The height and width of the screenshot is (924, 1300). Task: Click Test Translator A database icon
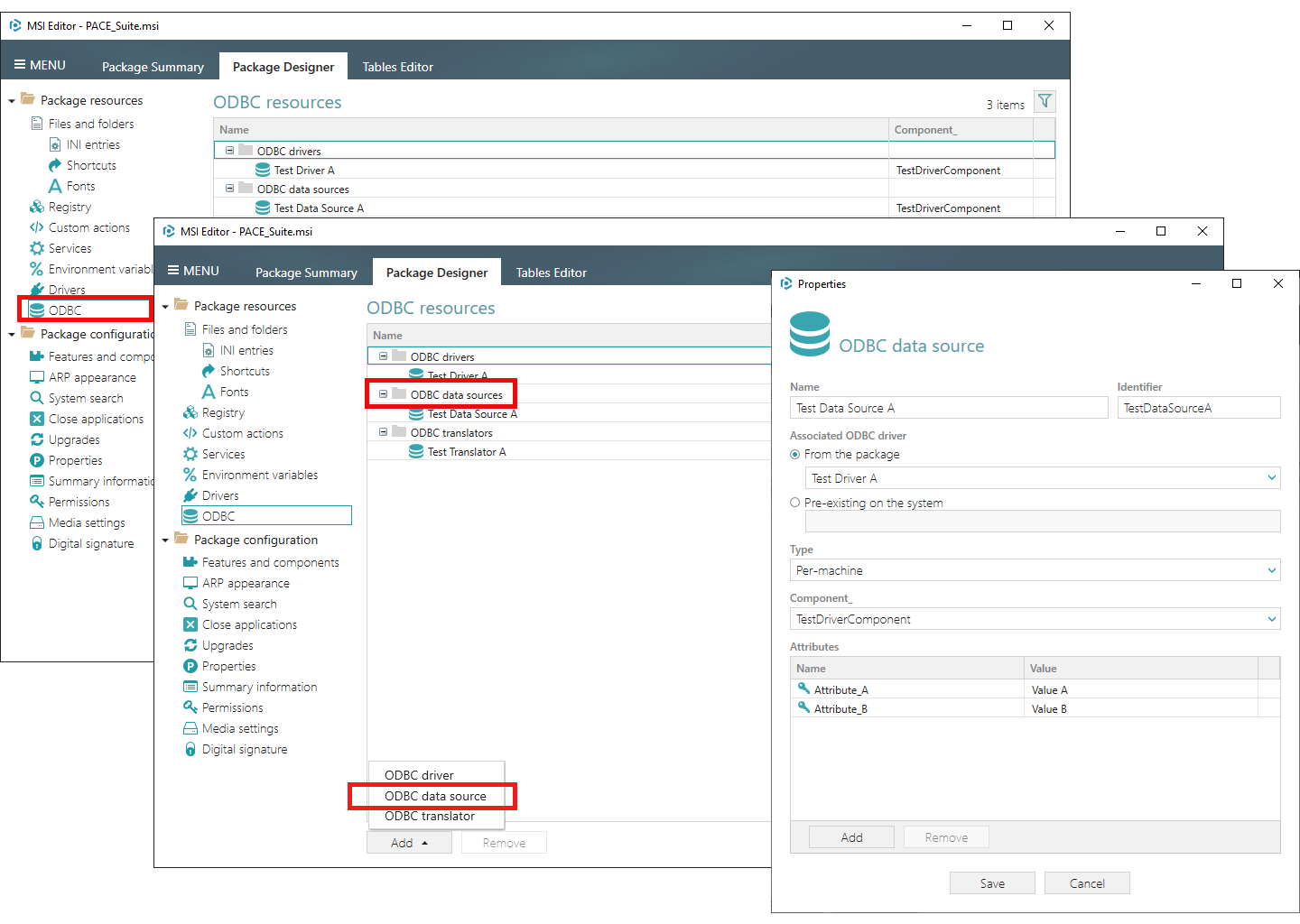(416, 451)
